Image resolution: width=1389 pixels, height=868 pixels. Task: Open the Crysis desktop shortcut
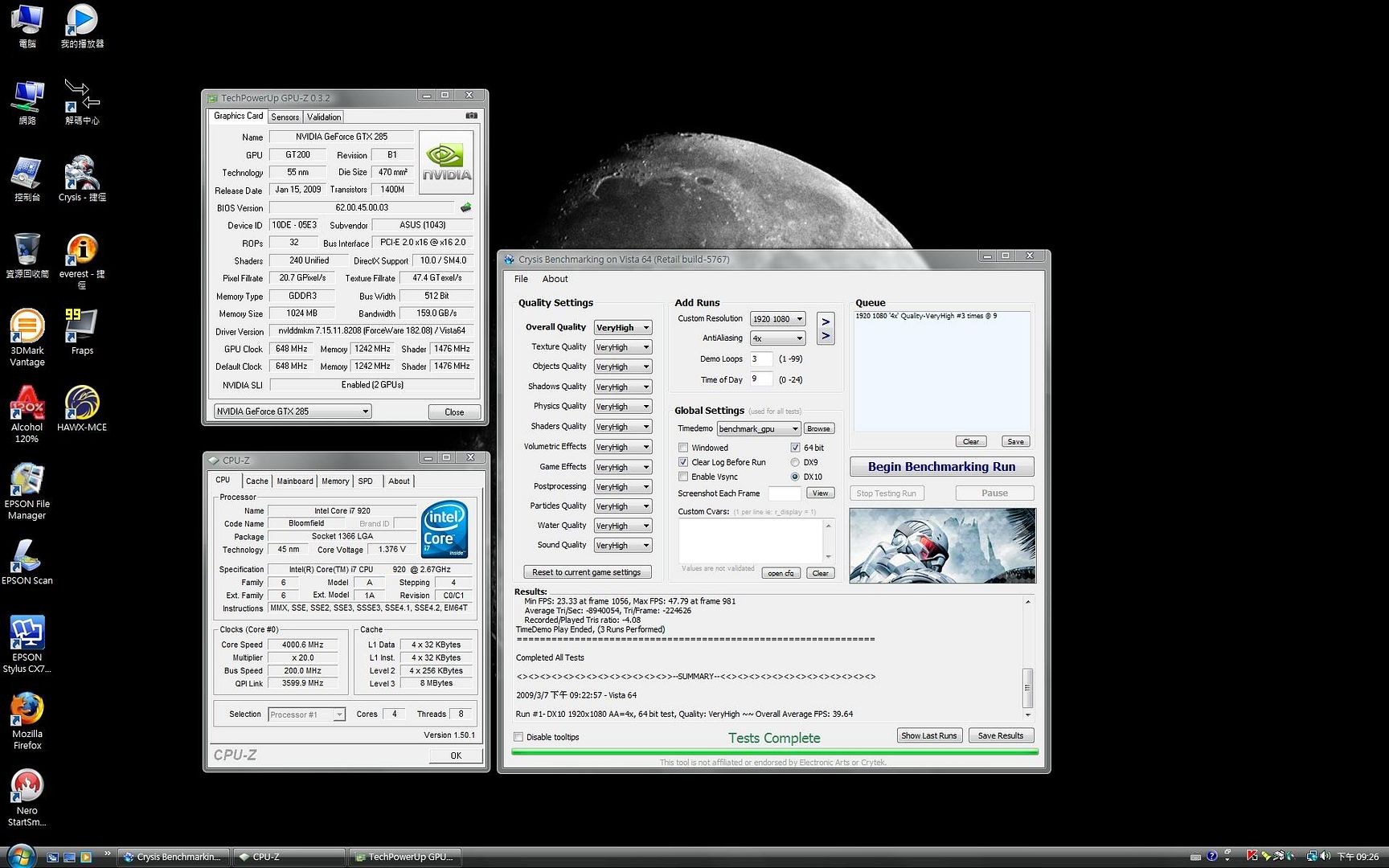[x=82, y=178]
